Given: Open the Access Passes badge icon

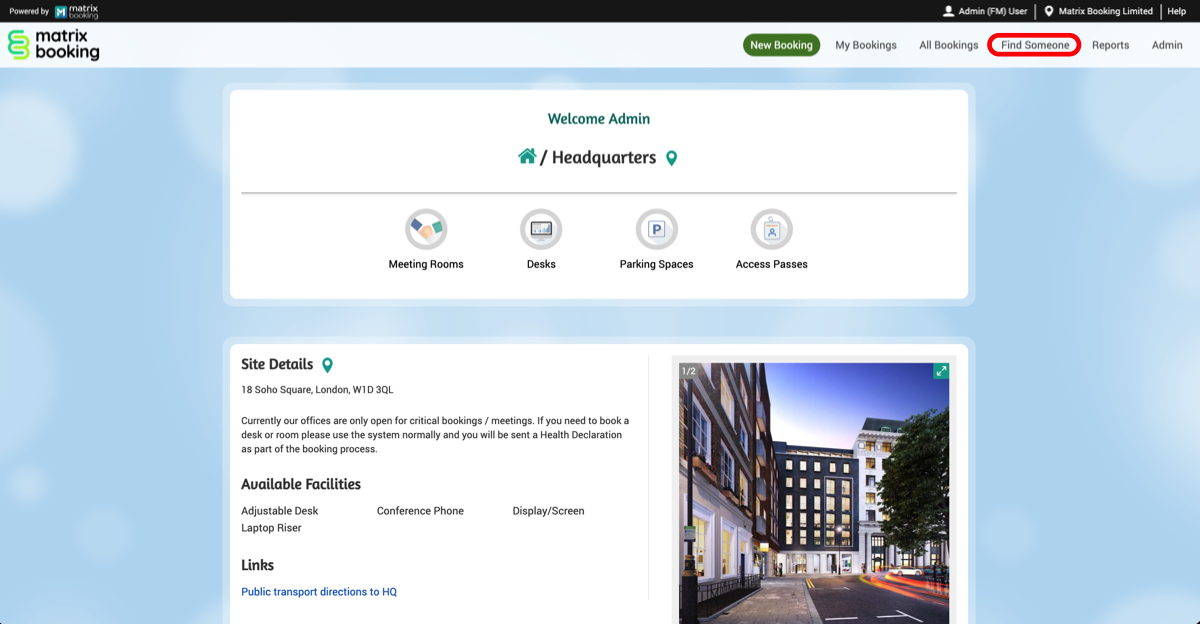Looking at the screenshot, I should [771, 230].
